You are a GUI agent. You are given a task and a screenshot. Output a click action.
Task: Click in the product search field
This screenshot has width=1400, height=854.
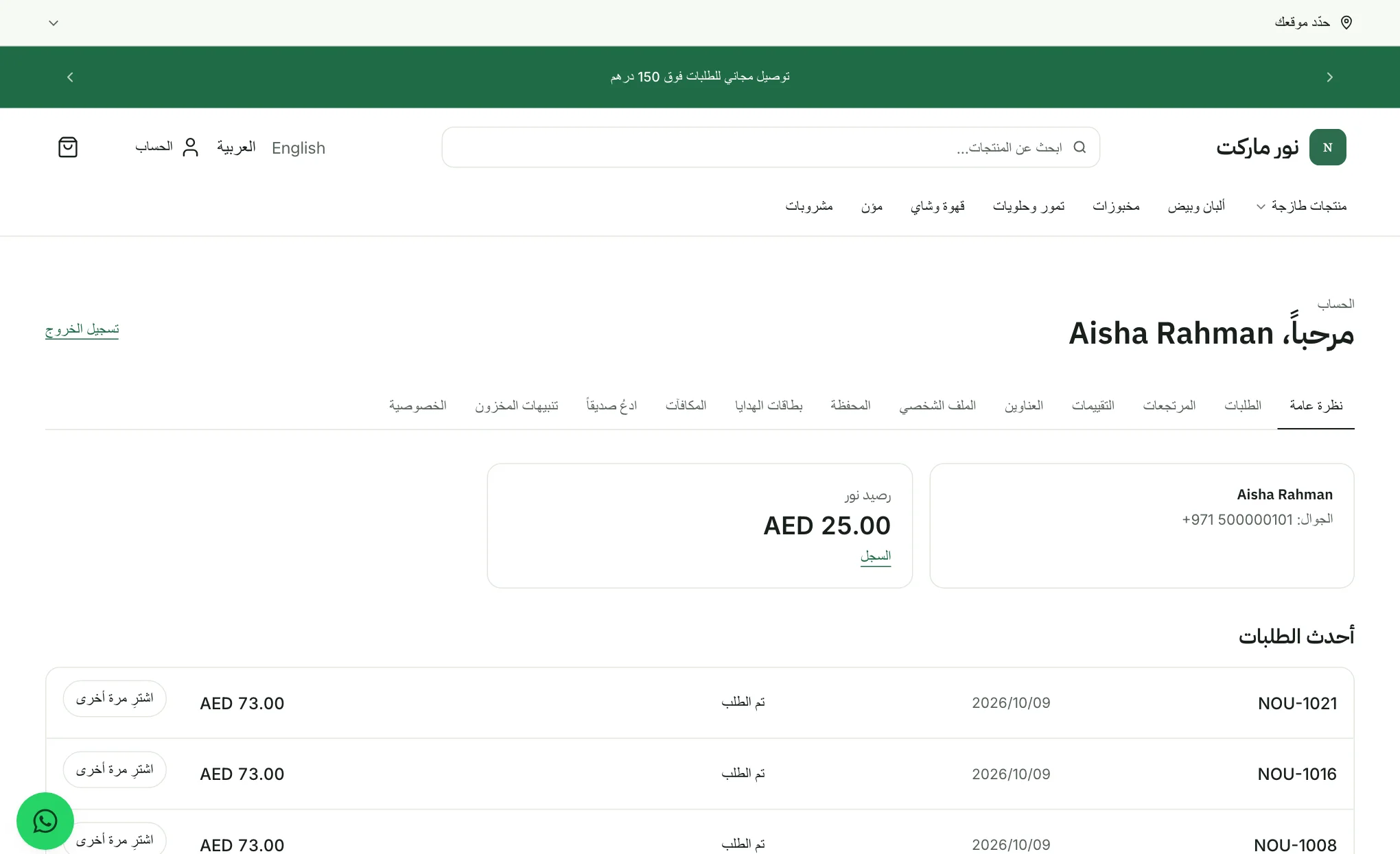(x=771, y=147)
